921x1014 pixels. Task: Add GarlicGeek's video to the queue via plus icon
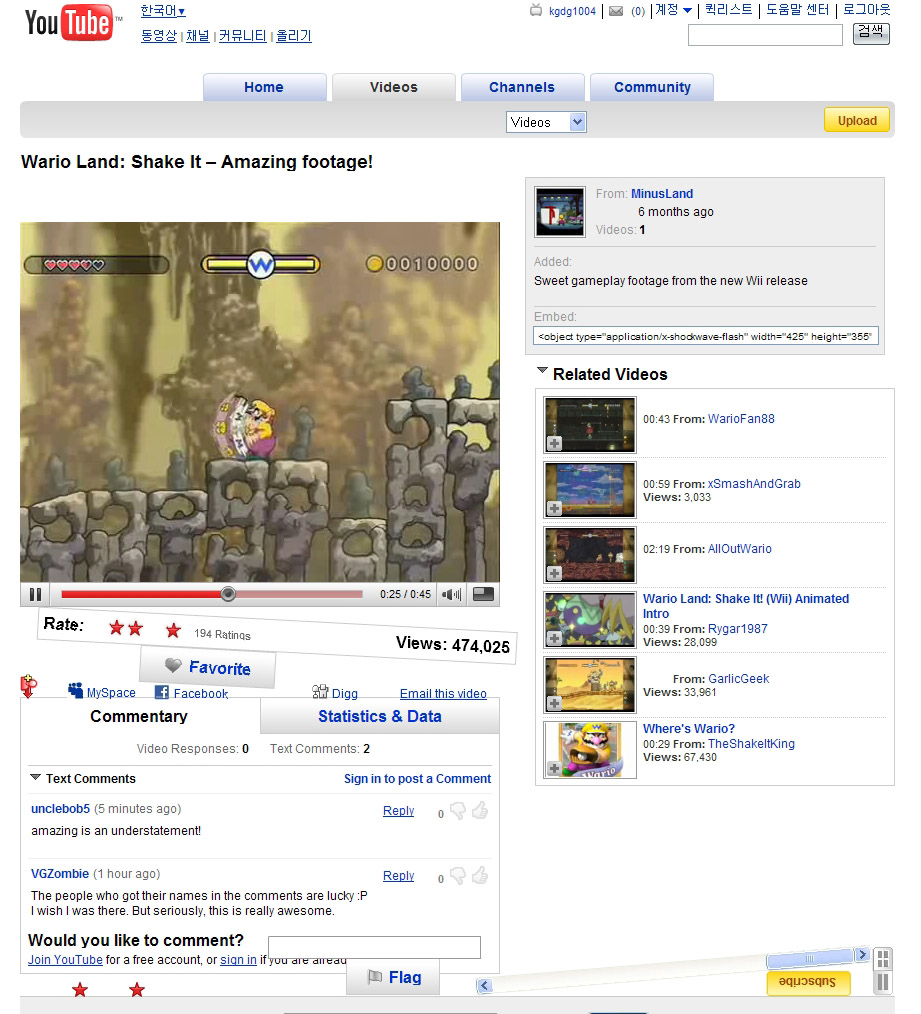[x=554, y=703]
